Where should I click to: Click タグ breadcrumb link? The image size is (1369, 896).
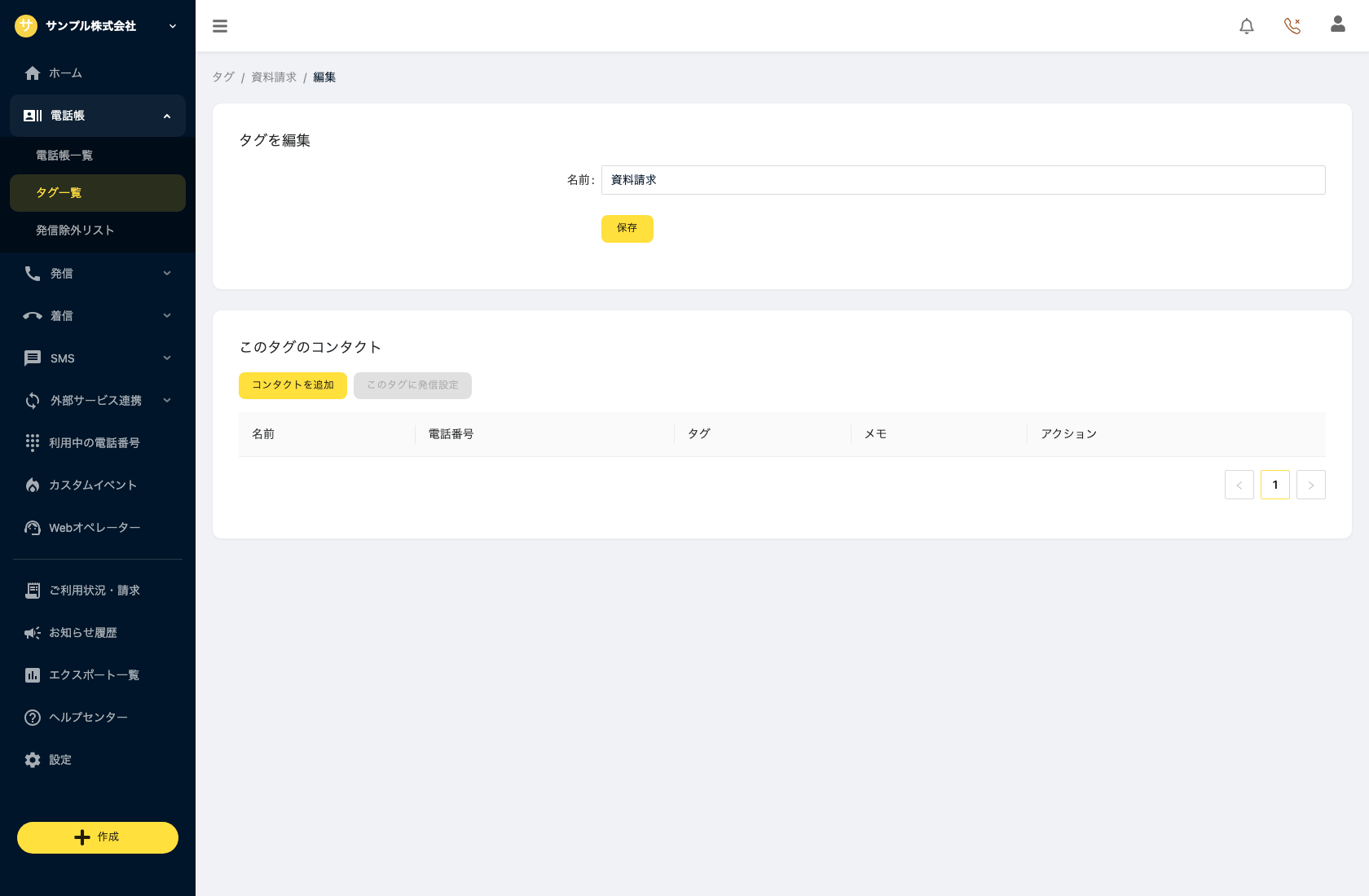point(223,77)
